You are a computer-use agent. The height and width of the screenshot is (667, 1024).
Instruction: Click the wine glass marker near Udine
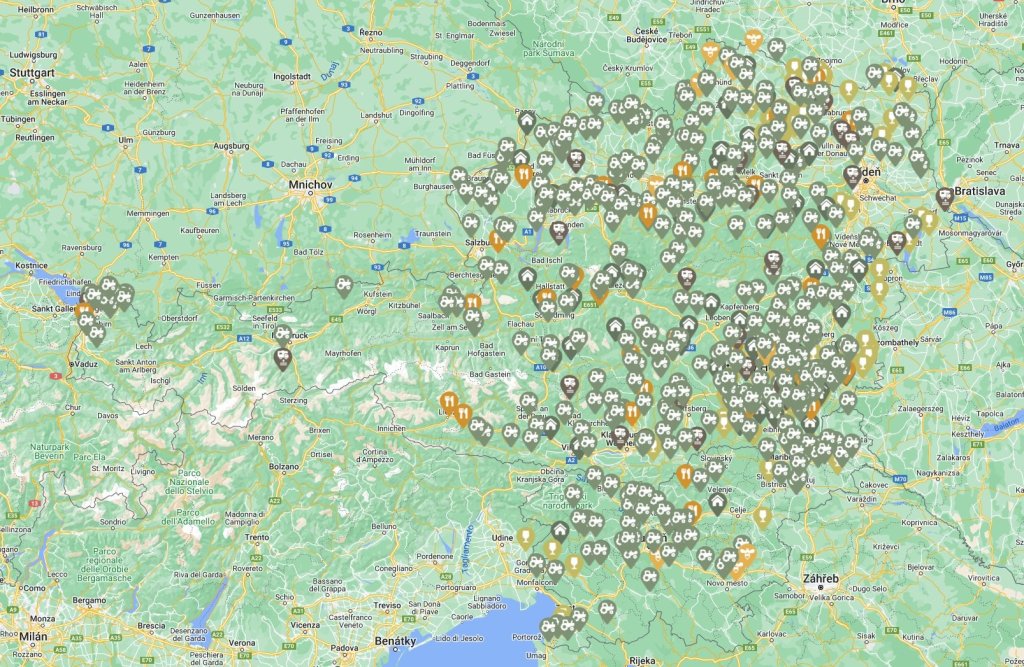(524, 538)
